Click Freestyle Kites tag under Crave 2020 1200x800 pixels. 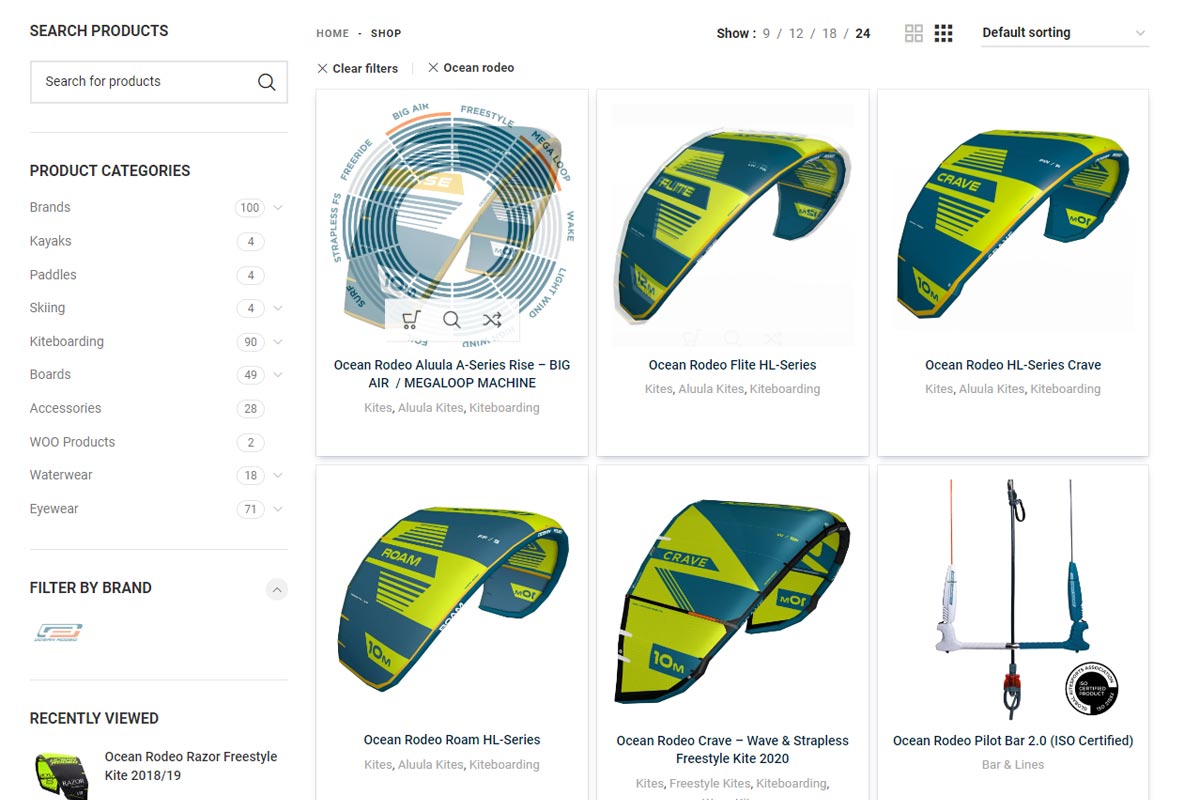(709, 784)
